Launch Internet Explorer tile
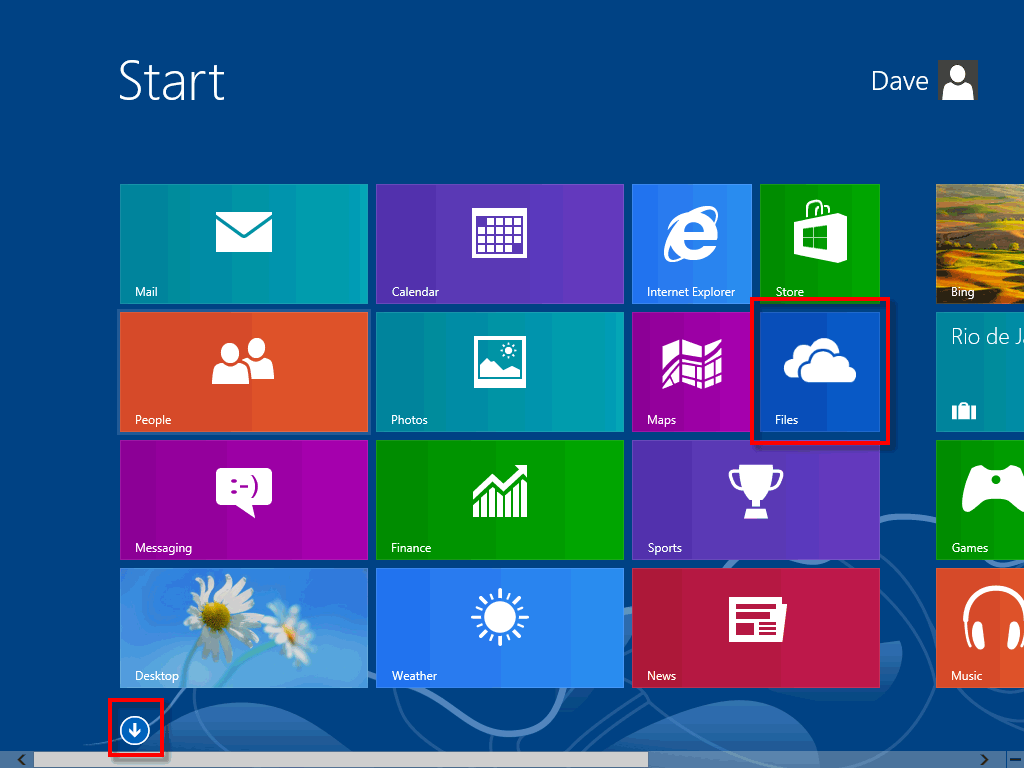This screenshot has width=1024, height=768. pyautogui.click(x=692, y=244)
